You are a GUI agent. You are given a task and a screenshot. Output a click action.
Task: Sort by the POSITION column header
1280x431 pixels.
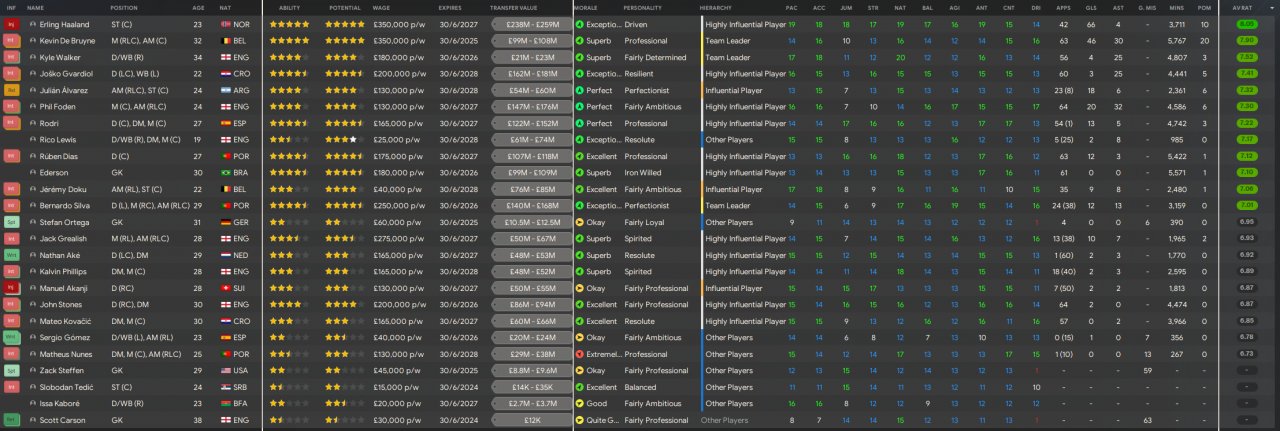[x=124, y=7]
